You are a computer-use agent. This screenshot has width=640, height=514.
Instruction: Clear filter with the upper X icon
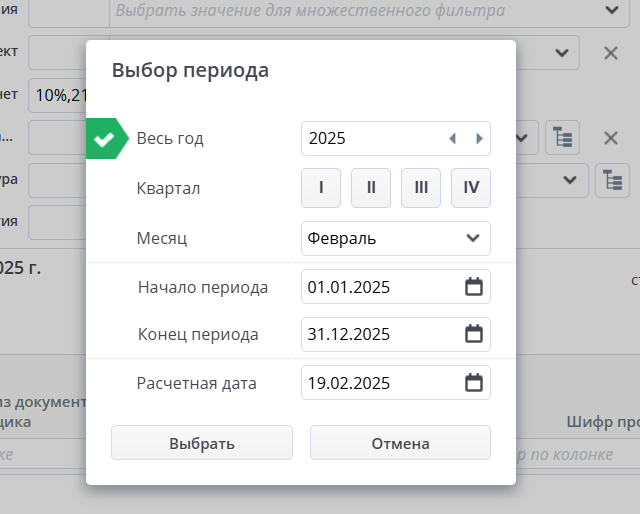coord(611,52)
